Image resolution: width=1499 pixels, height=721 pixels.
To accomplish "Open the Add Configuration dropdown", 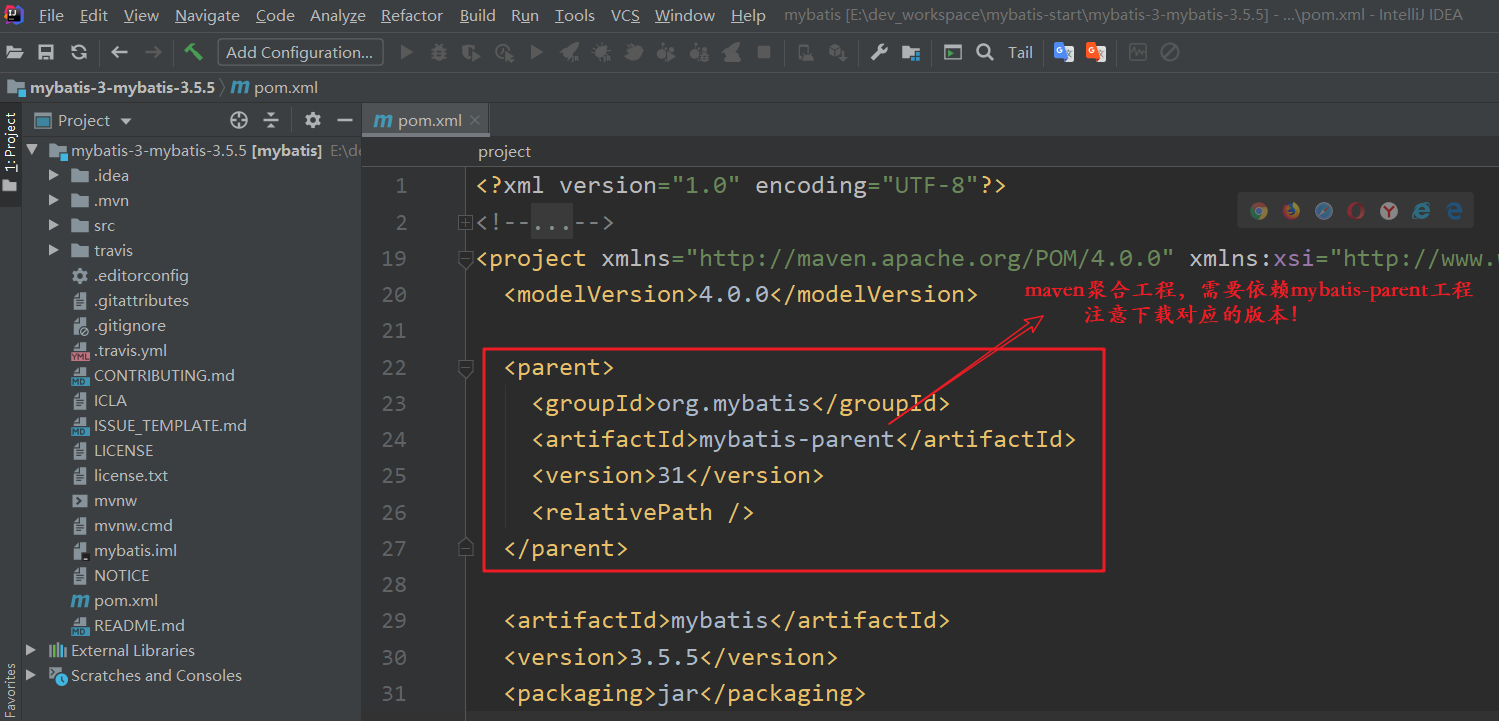I will point(301,52).
